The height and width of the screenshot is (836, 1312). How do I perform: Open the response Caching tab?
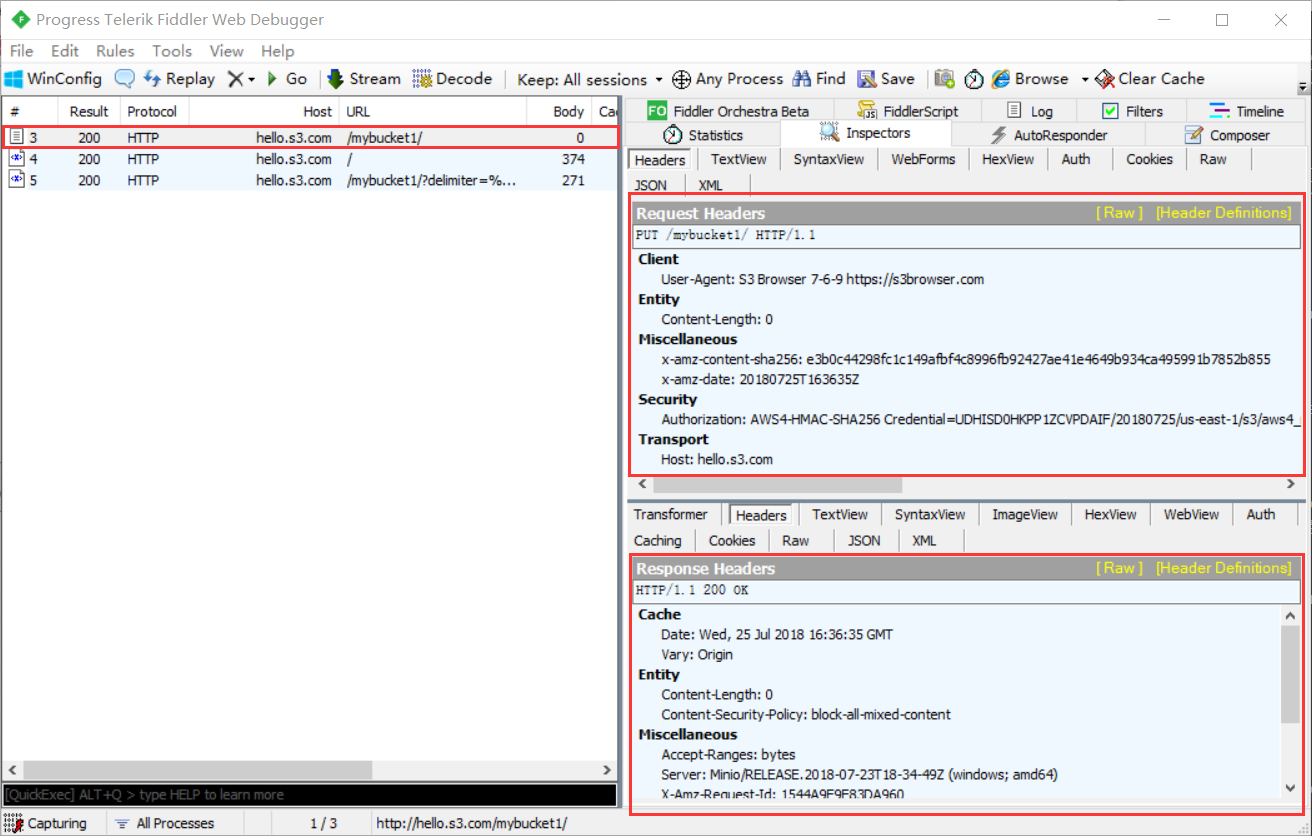coord(658,540)
